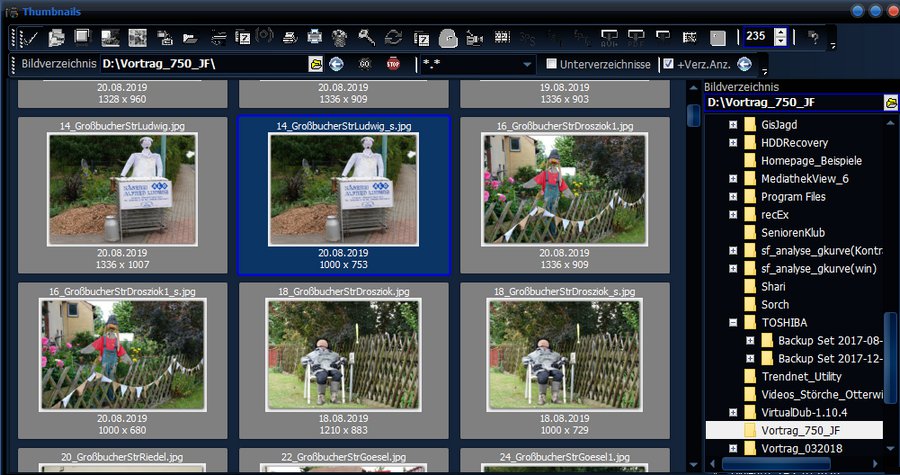Uncheck the +Verz.Anz. checkbox
Viewport: 900px width, 475px height.
[x=668, y=64]
